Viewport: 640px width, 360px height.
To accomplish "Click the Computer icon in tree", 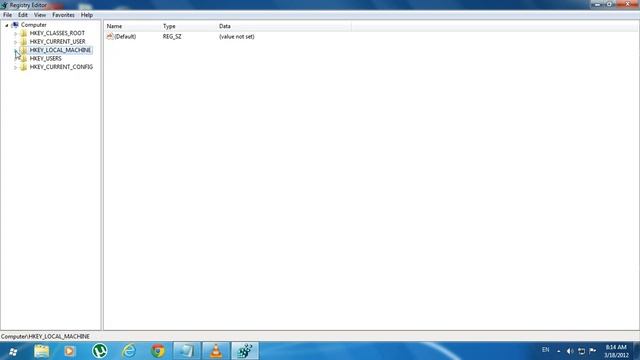I will pyautogui.click(x=15, y=25).
